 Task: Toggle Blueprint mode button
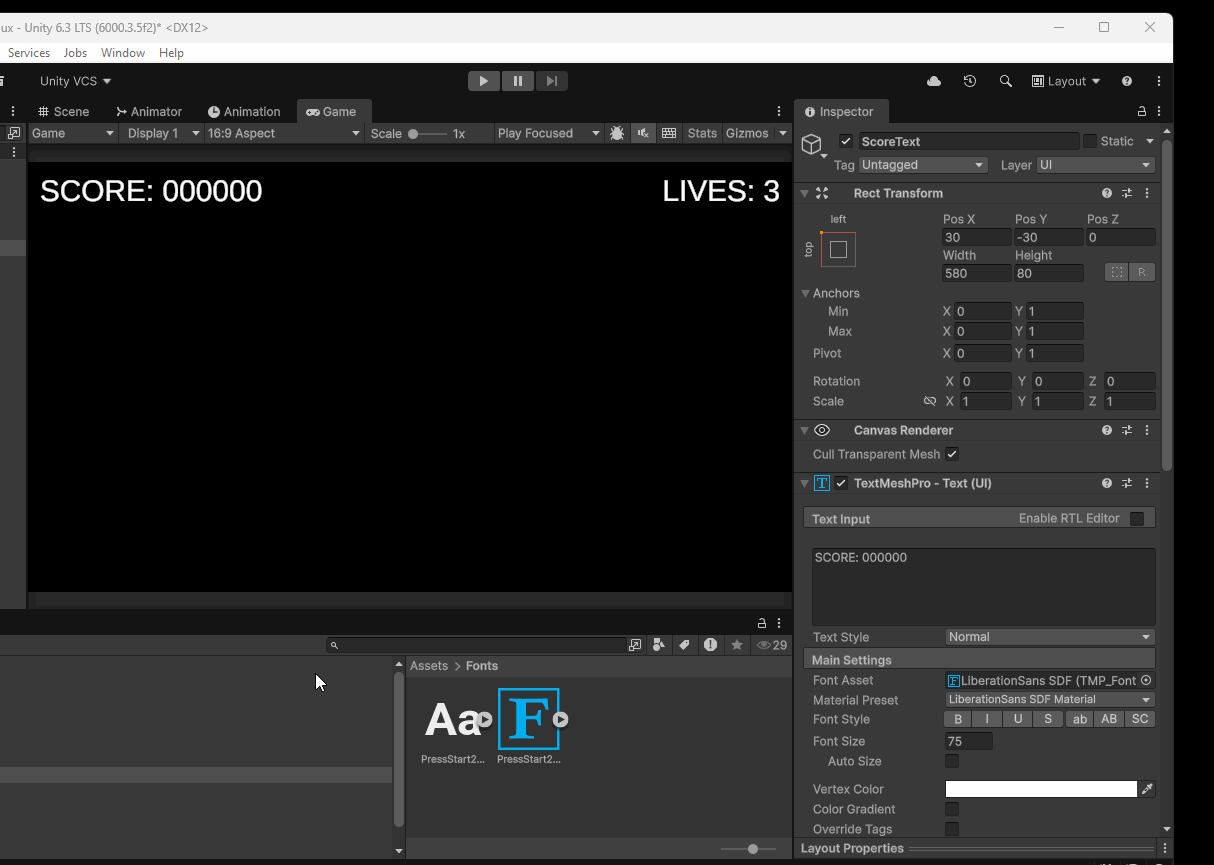(x=1117, y=272)
